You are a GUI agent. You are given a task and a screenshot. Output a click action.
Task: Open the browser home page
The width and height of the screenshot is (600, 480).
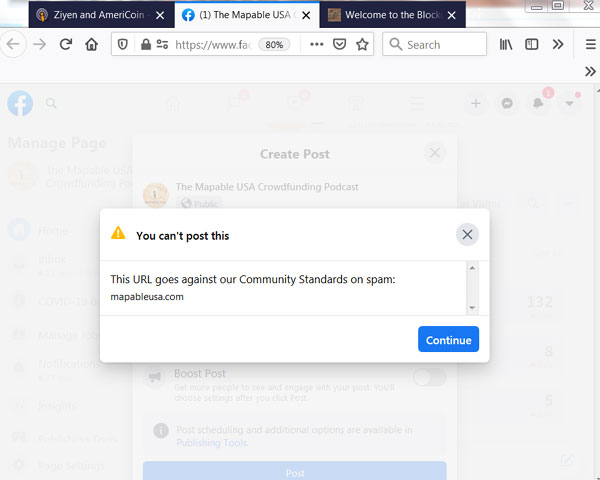click(91, 44)
